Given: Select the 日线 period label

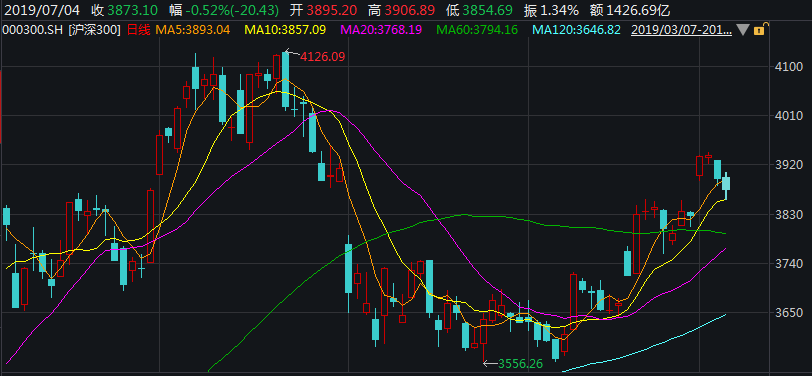Looking at the screenshot, I should pyautogui.click(x=138, y=30).
